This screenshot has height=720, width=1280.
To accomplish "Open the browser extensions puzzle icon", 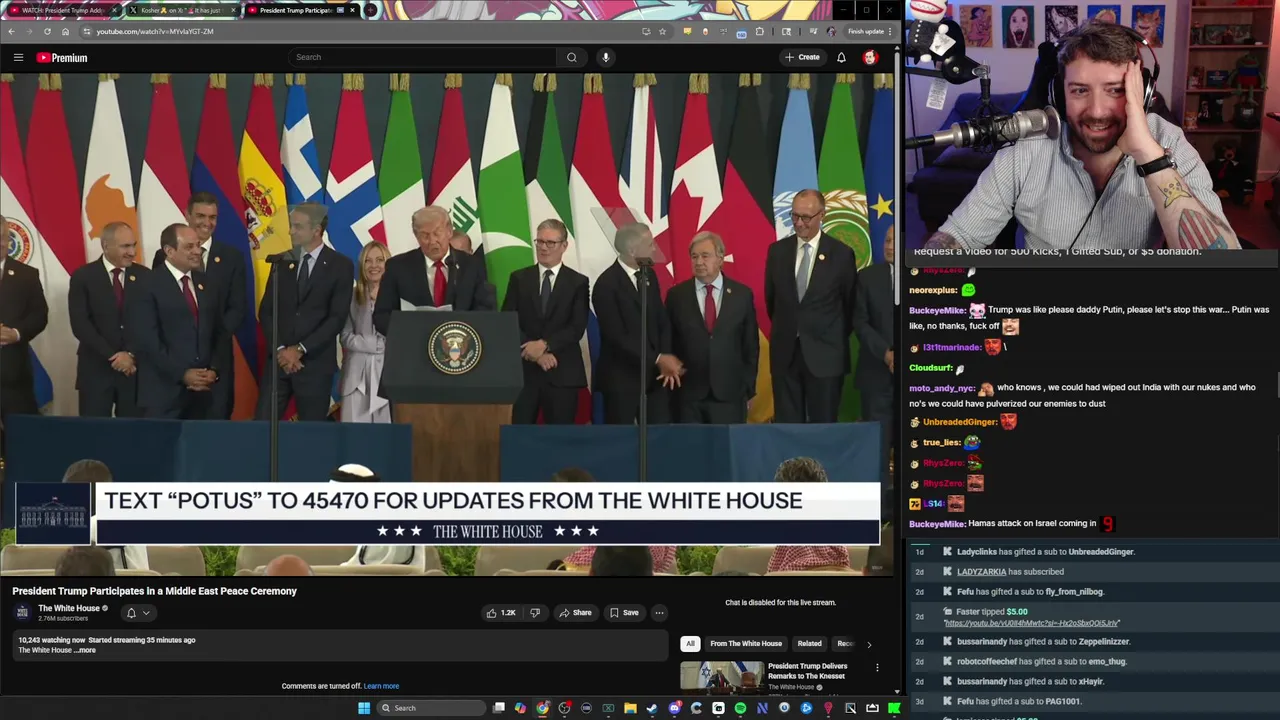I will [759, 31].
